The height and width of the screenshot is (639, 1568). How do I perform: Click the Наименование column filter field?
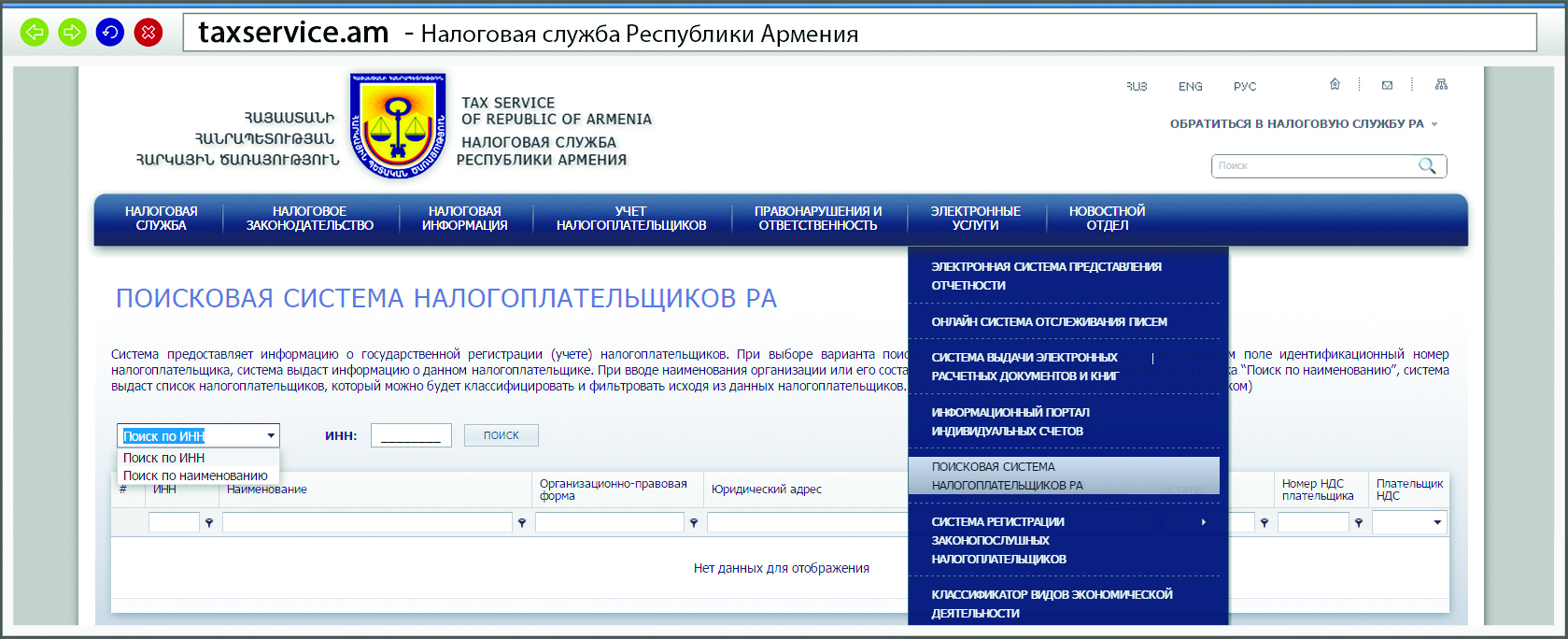367,523
